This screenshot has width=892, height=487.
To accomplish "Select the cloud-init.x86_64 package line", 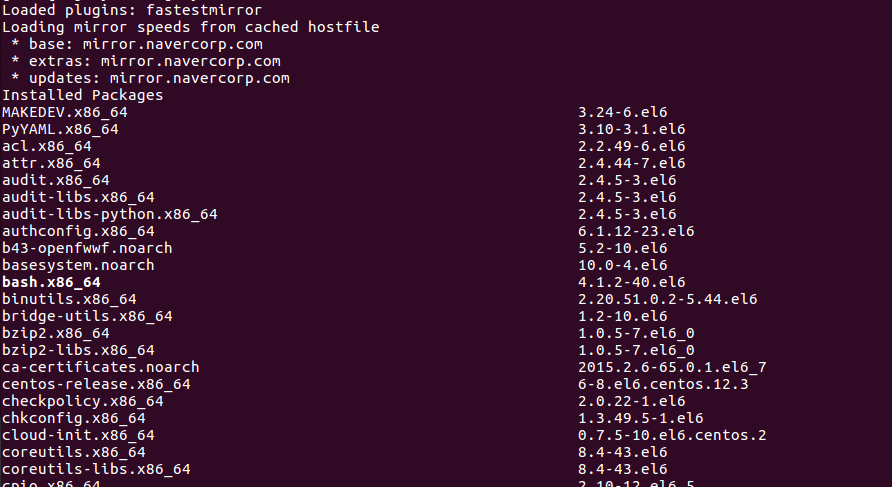I will pyautogui.click(x=79, y=435).
